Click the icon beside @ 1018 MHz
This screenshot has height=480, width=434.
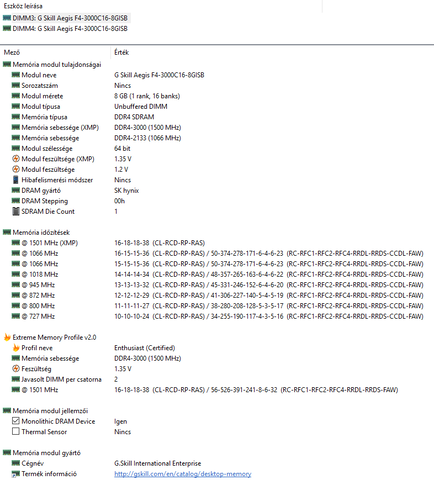[x=16, y=274]
